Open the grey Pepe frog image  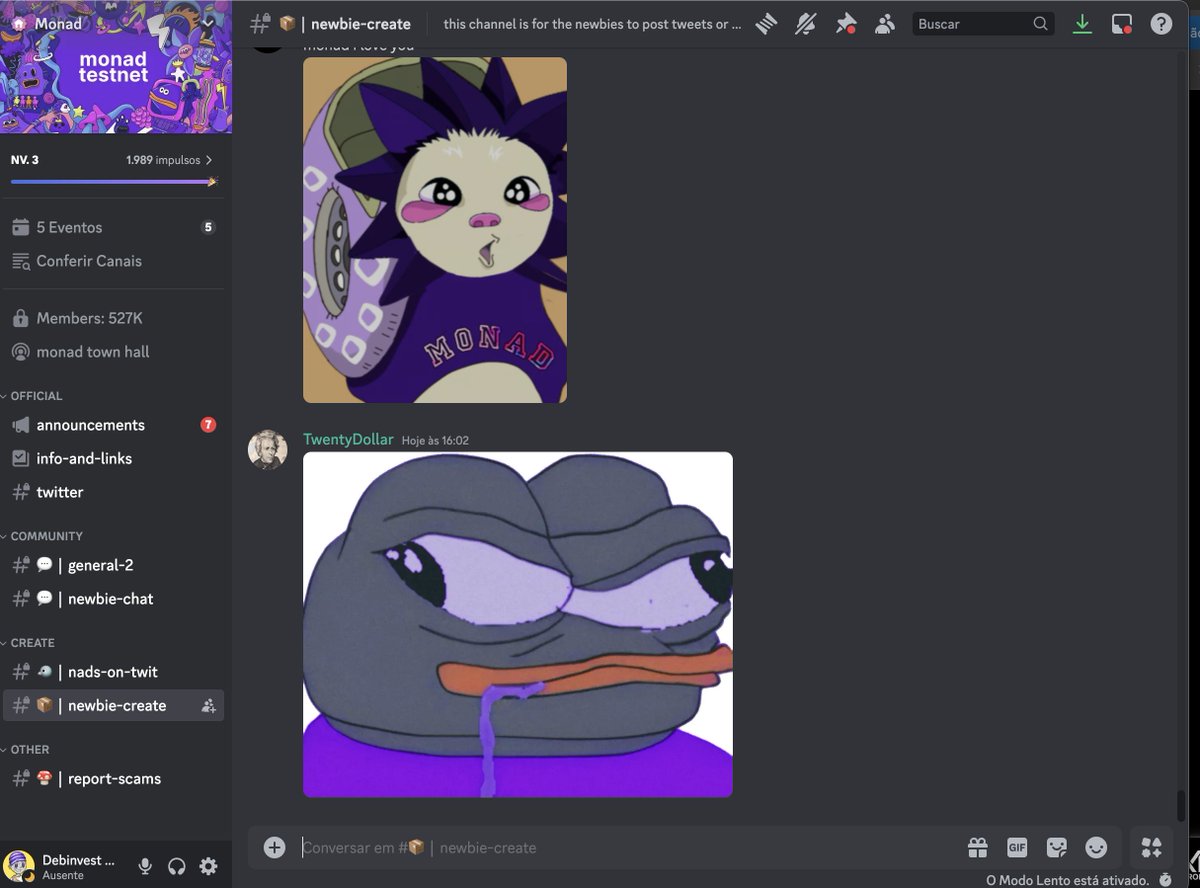tap(518, 625)
